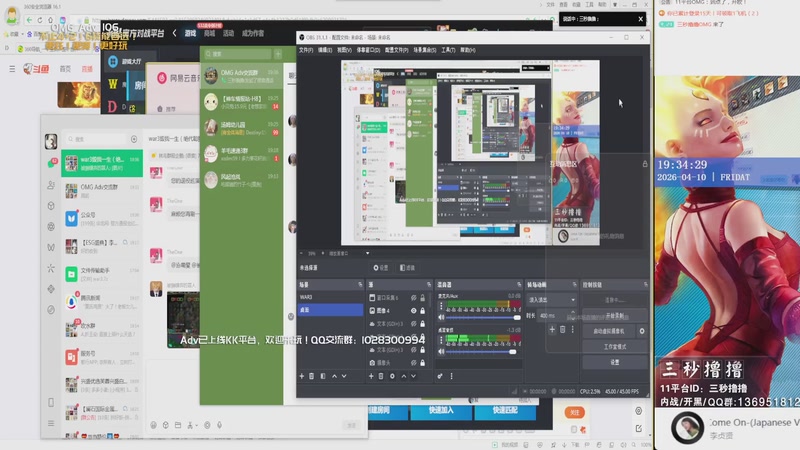The image size is (800, 450).
Task: Open advanced audio properties in mixer toolbar
Action: point(440,377)
